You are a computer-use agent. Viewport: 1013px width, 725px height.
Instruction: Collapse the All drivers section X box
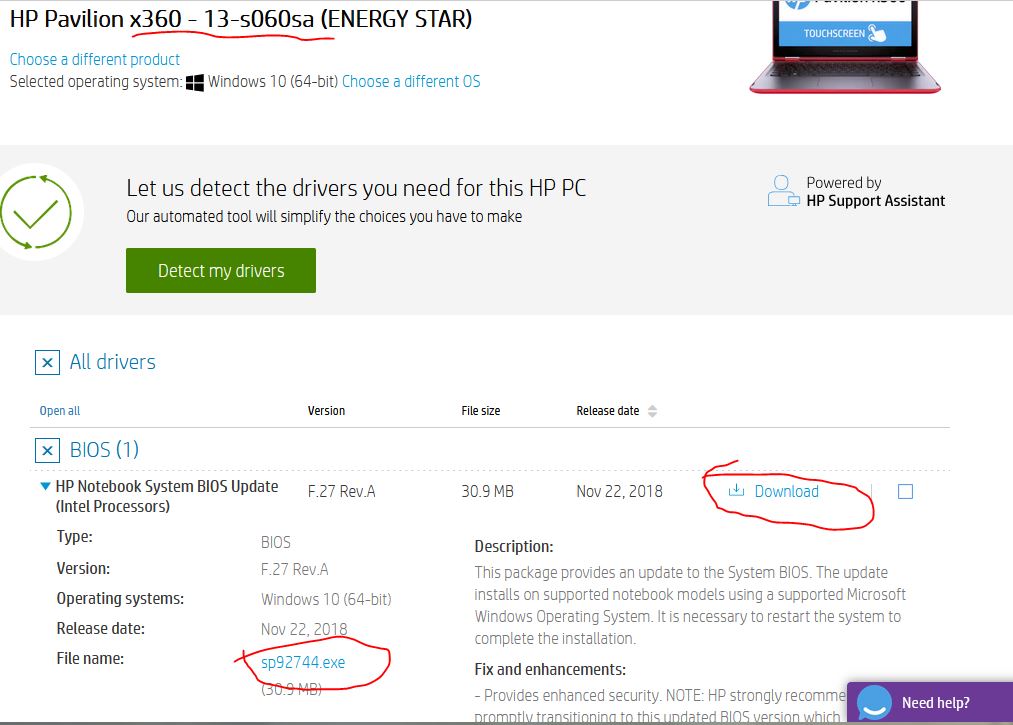(47, 362)
